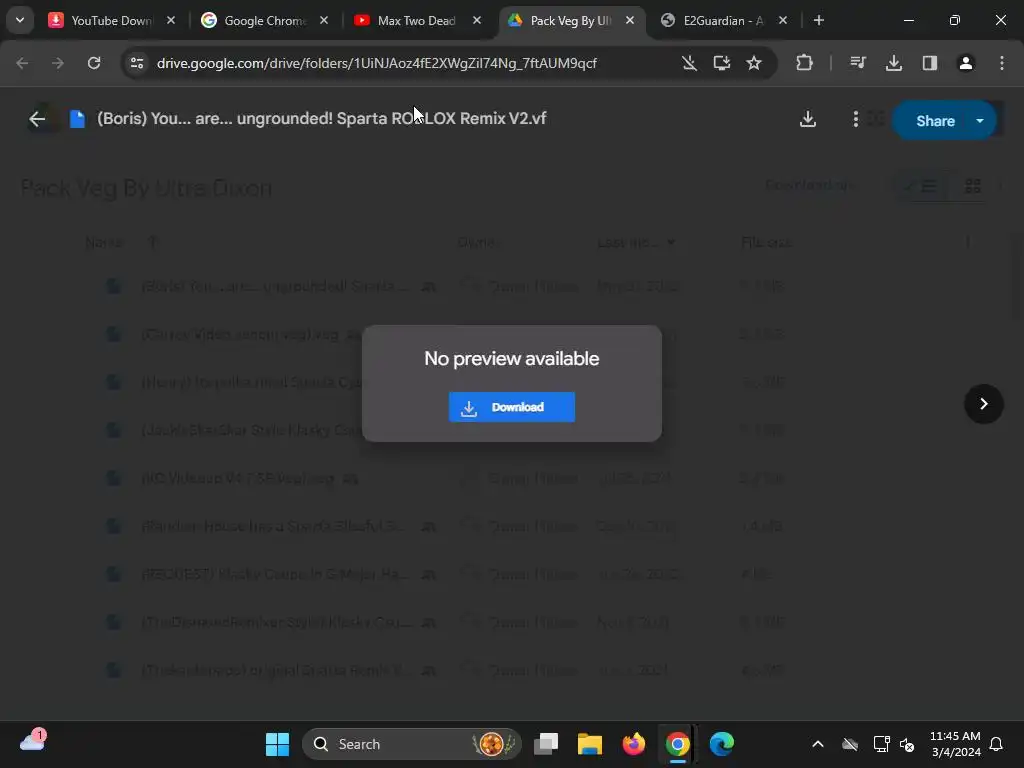Open File Explorer from the taskbar

[590, 744]
